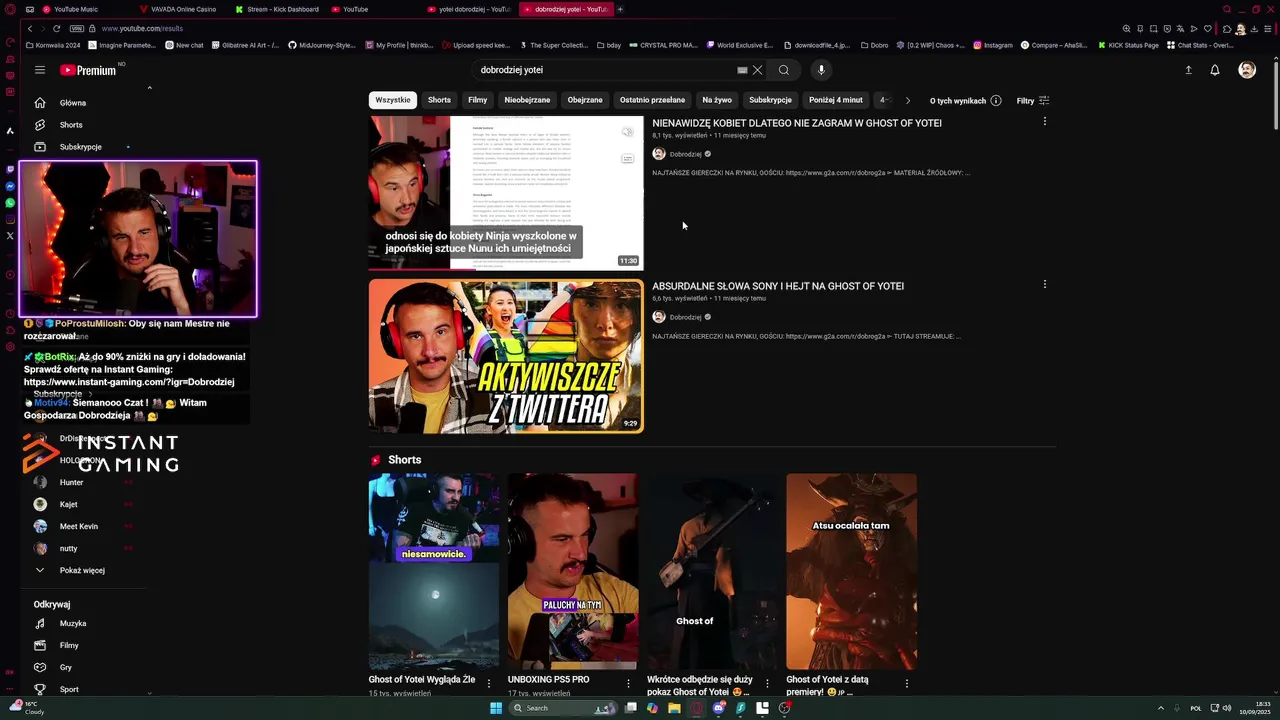
Task: Reload the page with refresh icon
Action: pyautogui.click(x=56, y=29)
